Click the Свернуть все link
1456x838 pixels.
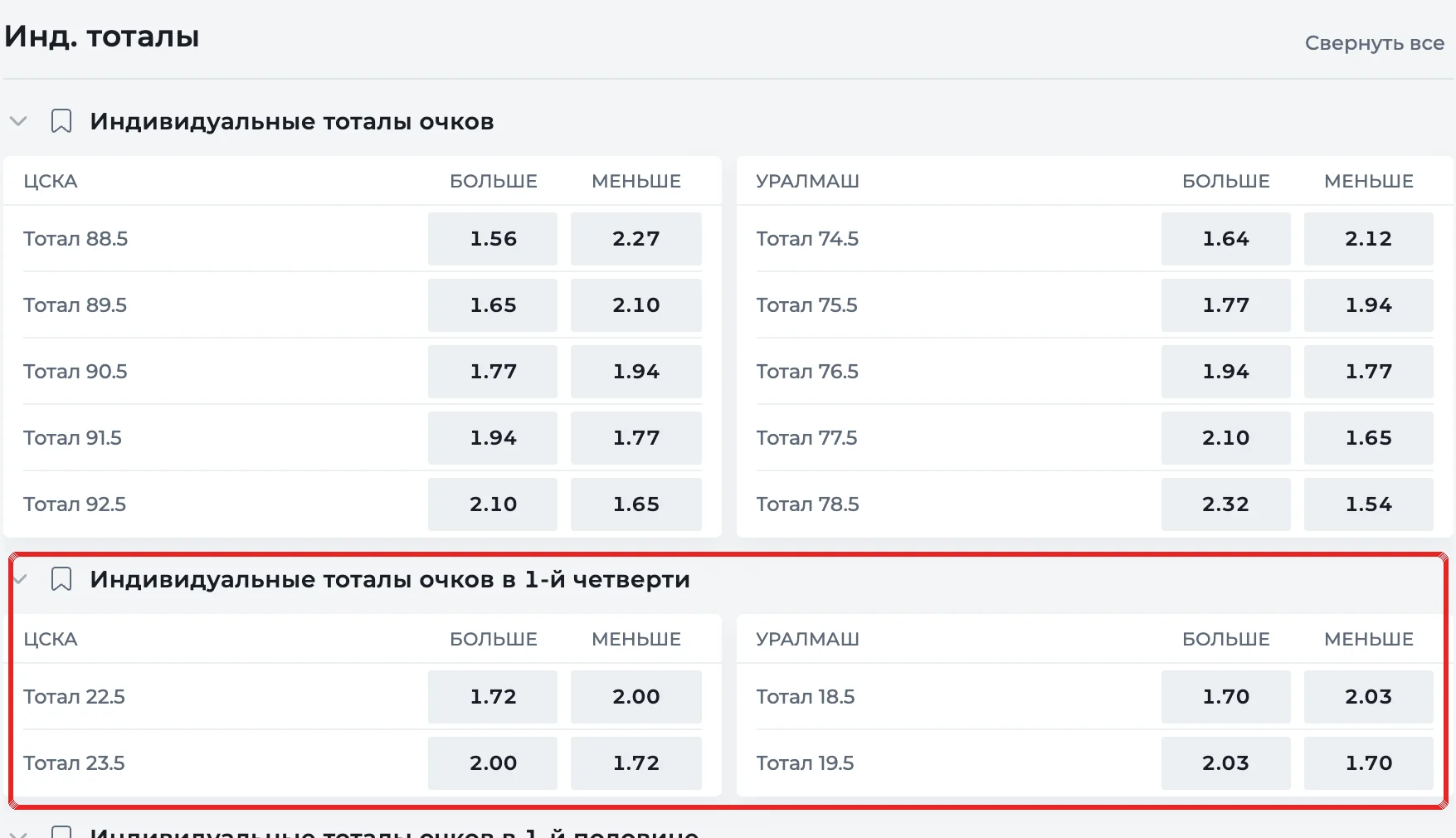(x=1375, y=43)
